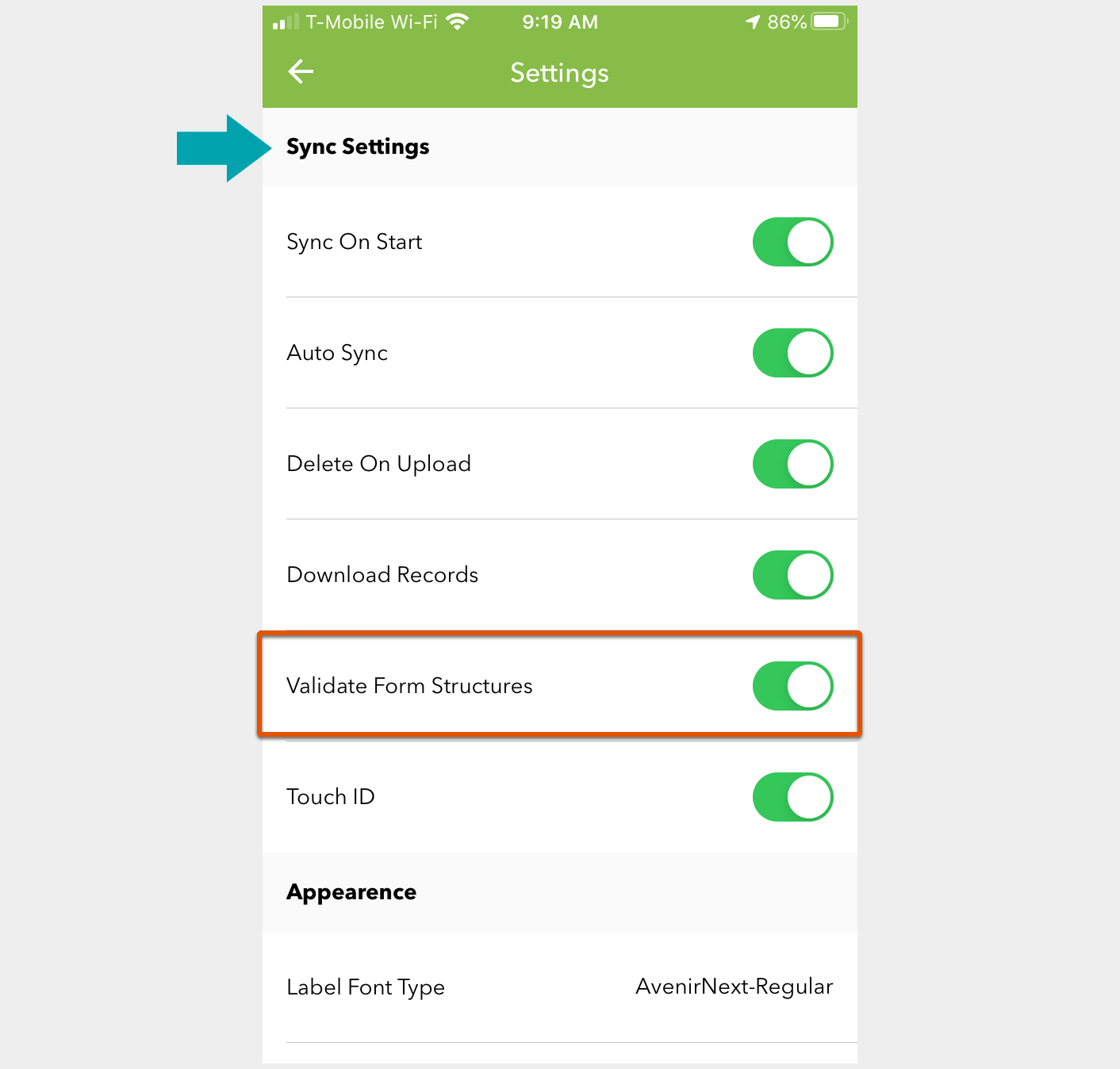
Task: Tap the Sync Settings section header
Action: tap(358, 147)
